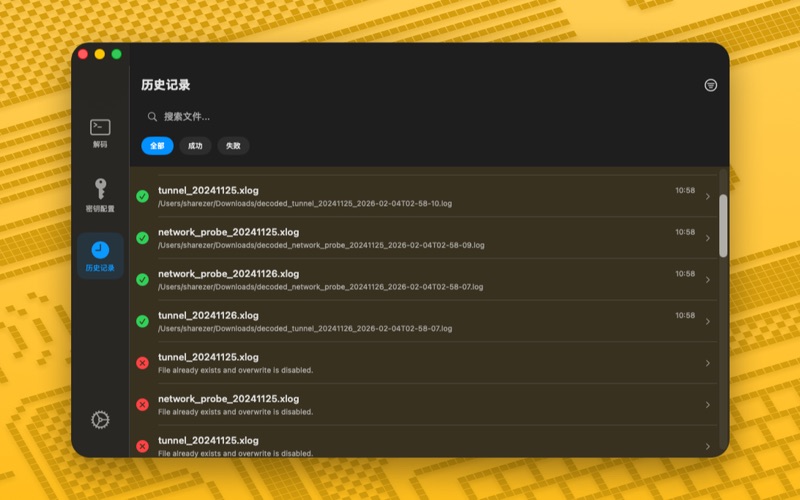800x500 pixels.
Task: Click 10:58 time on network_probe_20241126.xlog row
Action: pyautogui.click(x=685, y=273)
